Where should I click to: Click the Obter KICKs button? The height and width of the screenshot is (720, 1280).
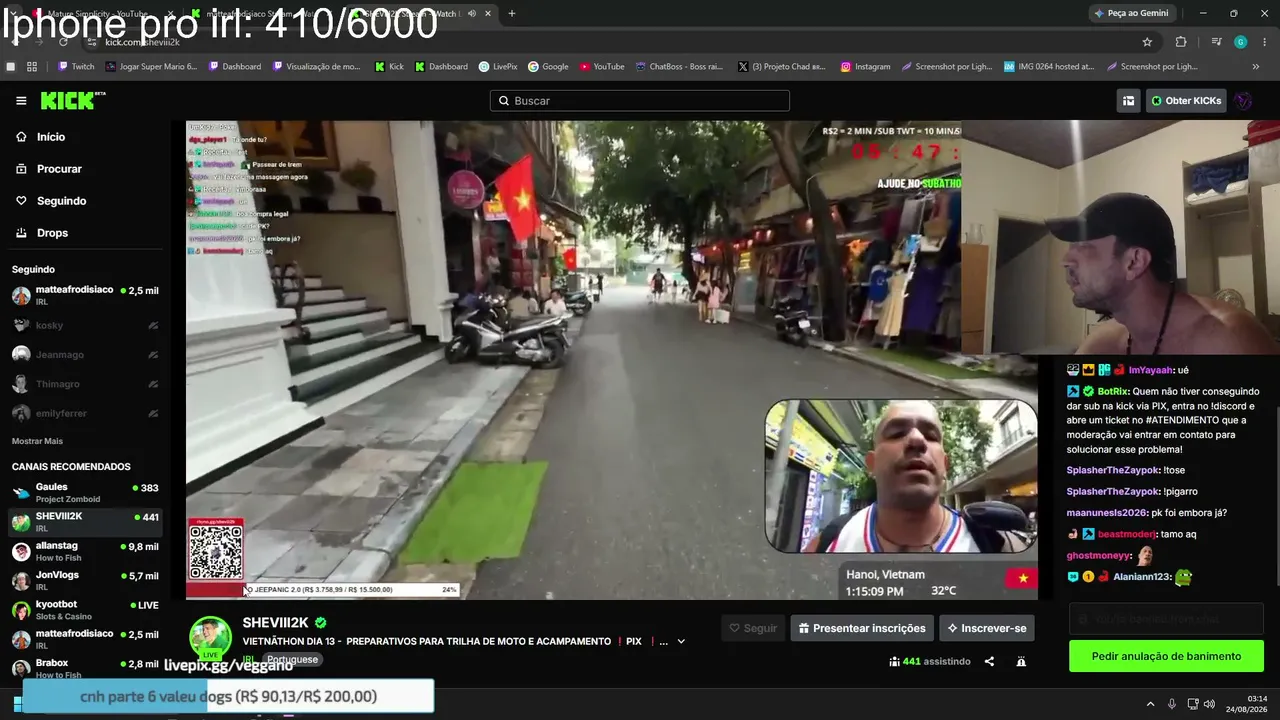click(1186, 101)
